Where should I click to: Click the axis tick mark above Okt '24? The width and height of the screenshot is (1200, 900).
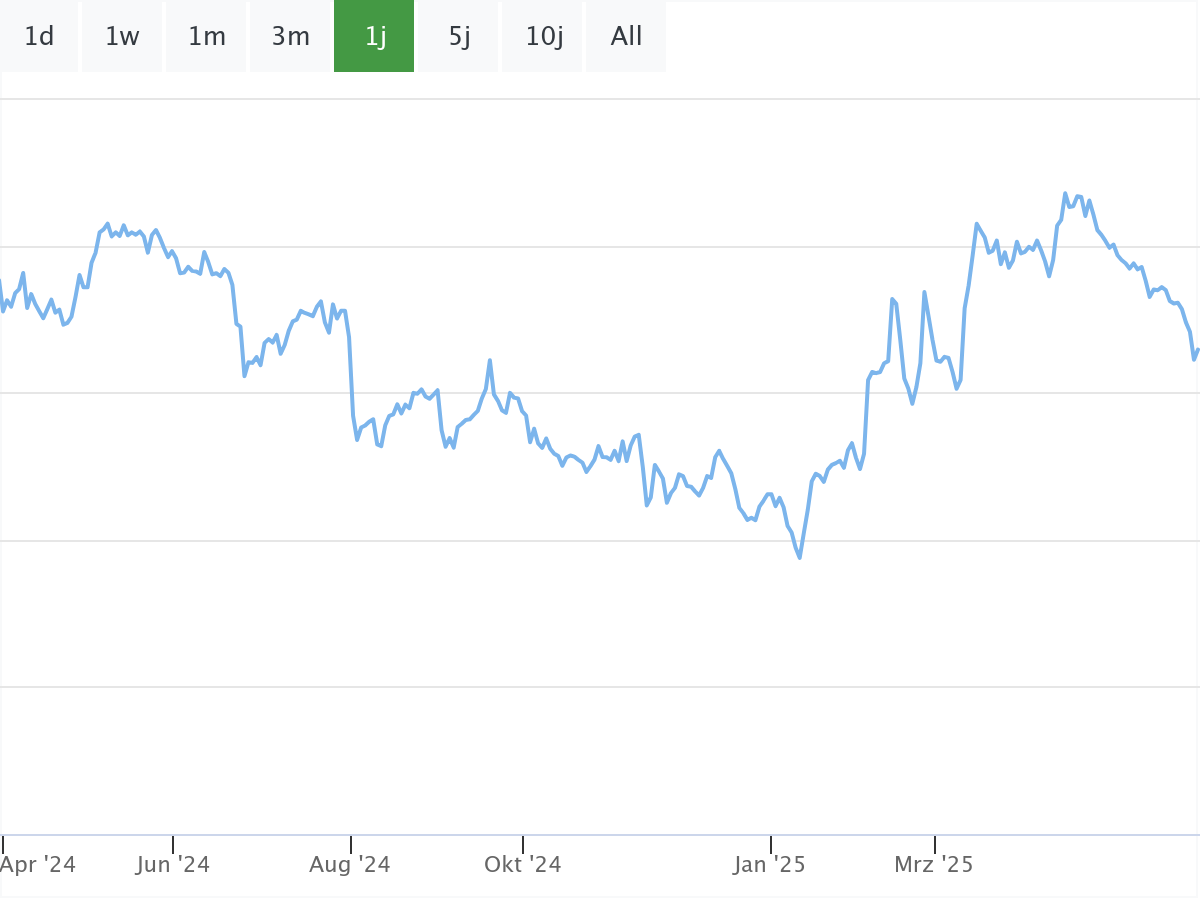(x=523, y=845)
